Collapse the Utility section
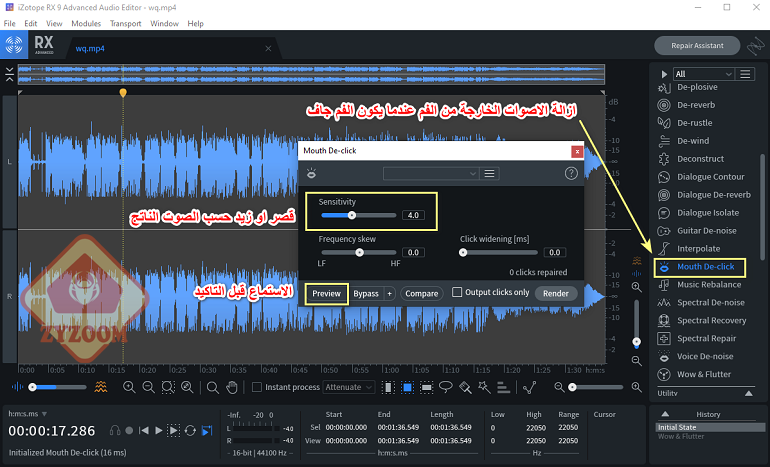770x467 pixels. point(748,393)
